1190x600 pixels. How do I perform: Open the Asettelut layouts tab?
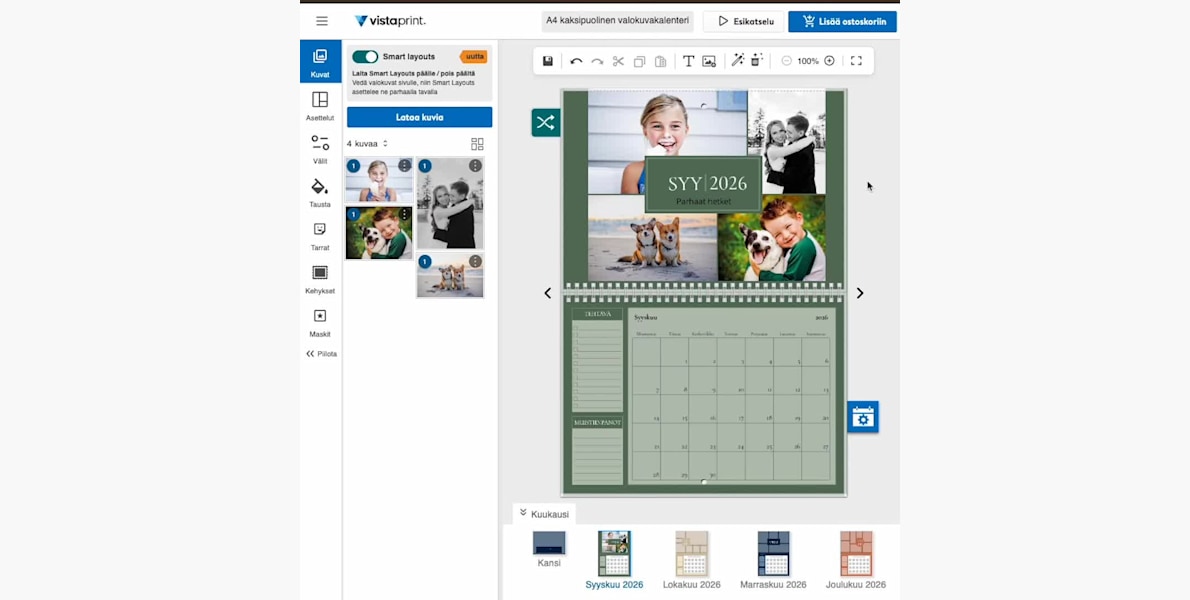[320, 105]
